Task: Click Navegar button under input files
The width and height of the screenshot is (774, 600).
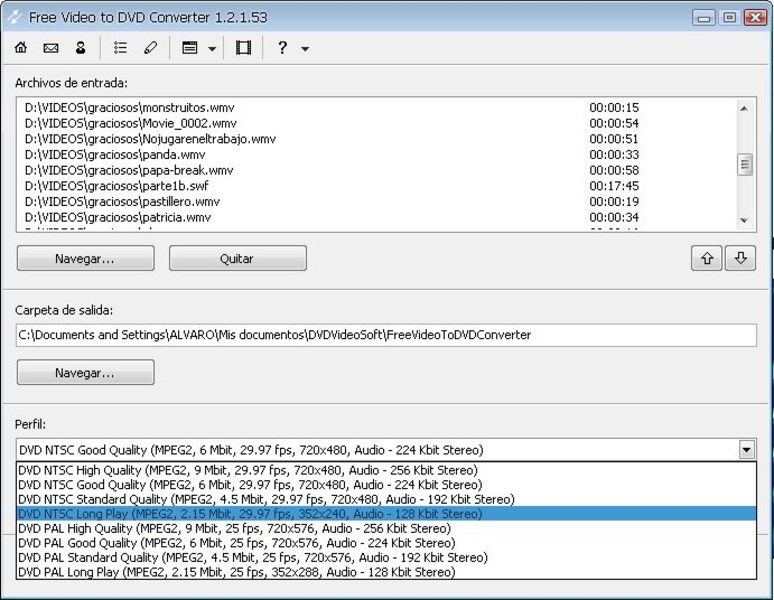Action: [85, 259]
